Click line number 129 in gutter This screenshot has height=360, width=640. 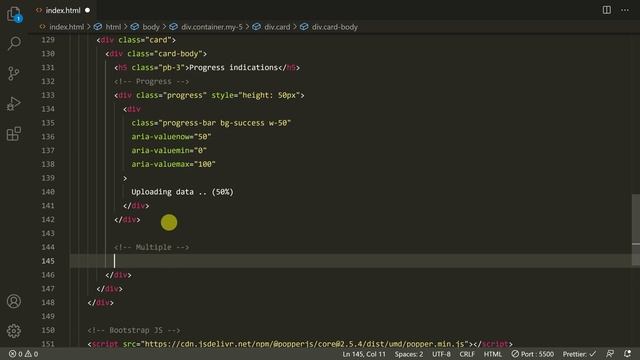pyautogui.click(x=48, y=40)
